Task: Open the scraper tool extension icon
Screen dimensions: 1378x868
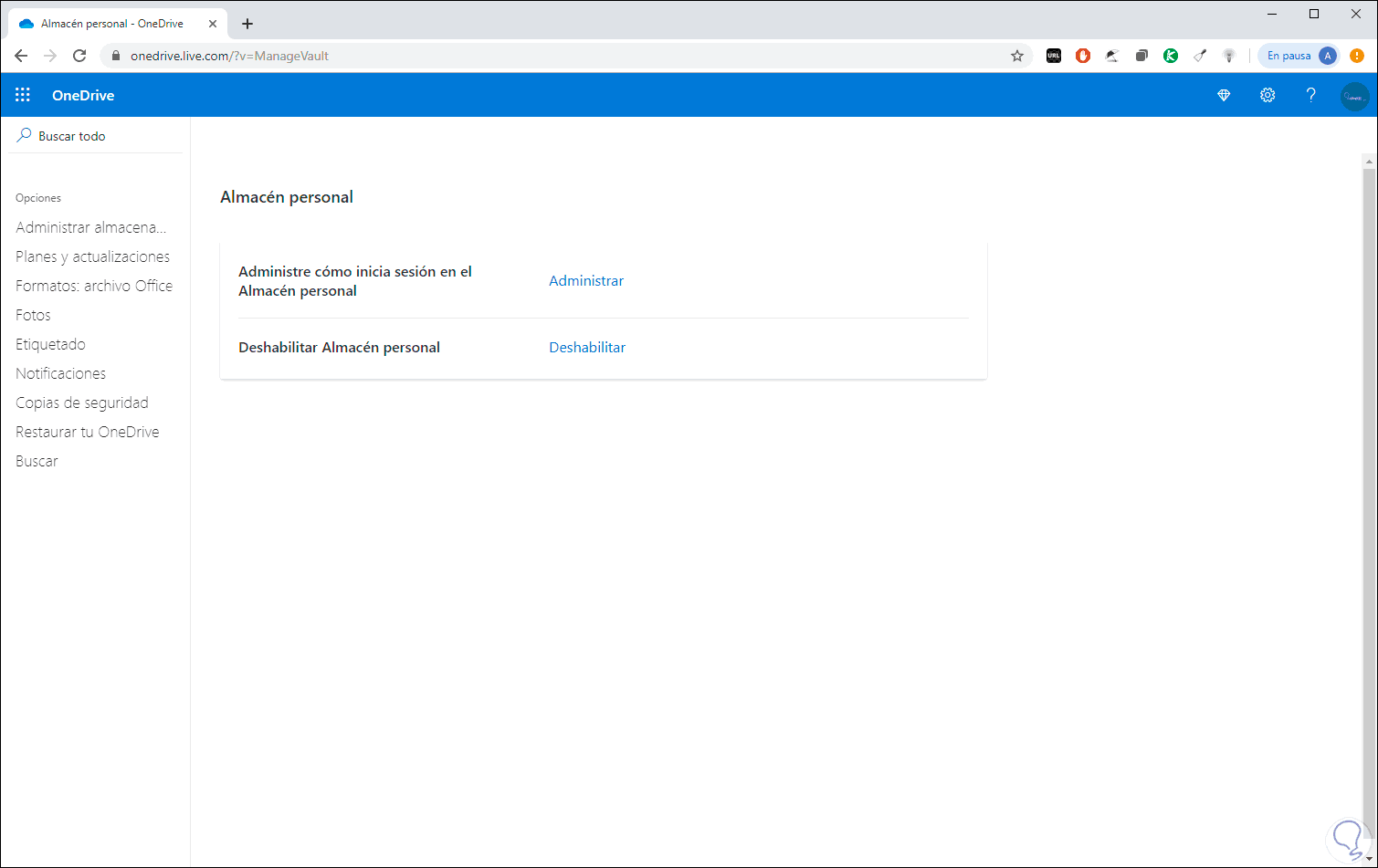Action: [x=1200, y=56]
